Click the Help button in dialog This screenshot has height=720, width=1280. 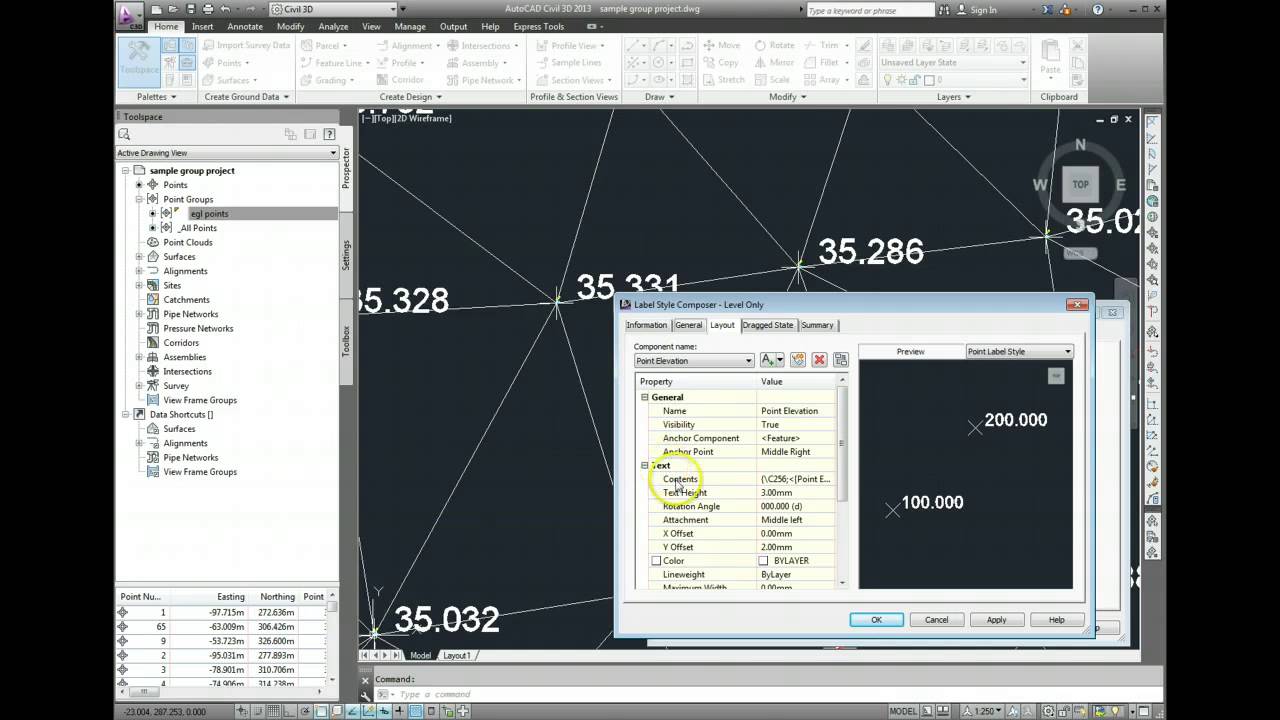(x=1056, y=620)
